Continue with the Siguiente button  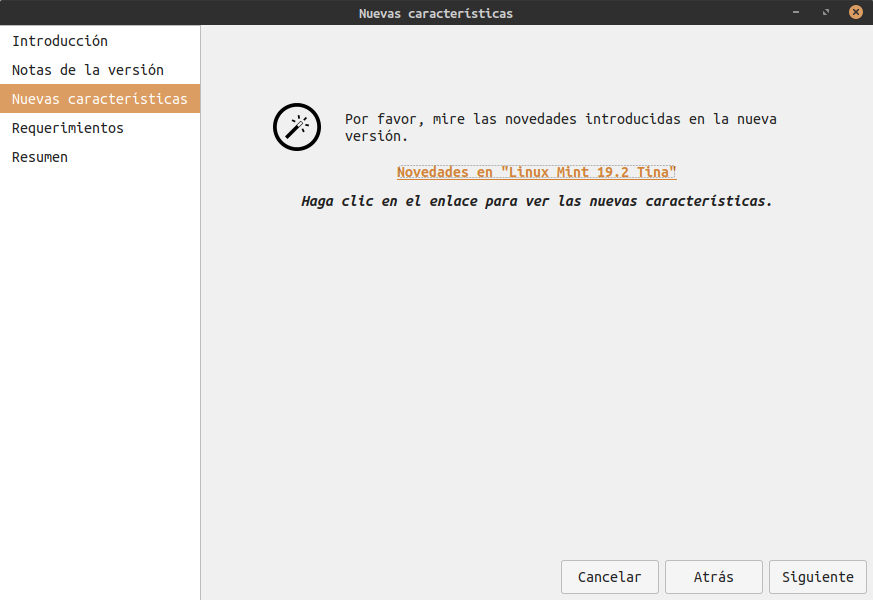pyautogui.click(x=817, y=577)
